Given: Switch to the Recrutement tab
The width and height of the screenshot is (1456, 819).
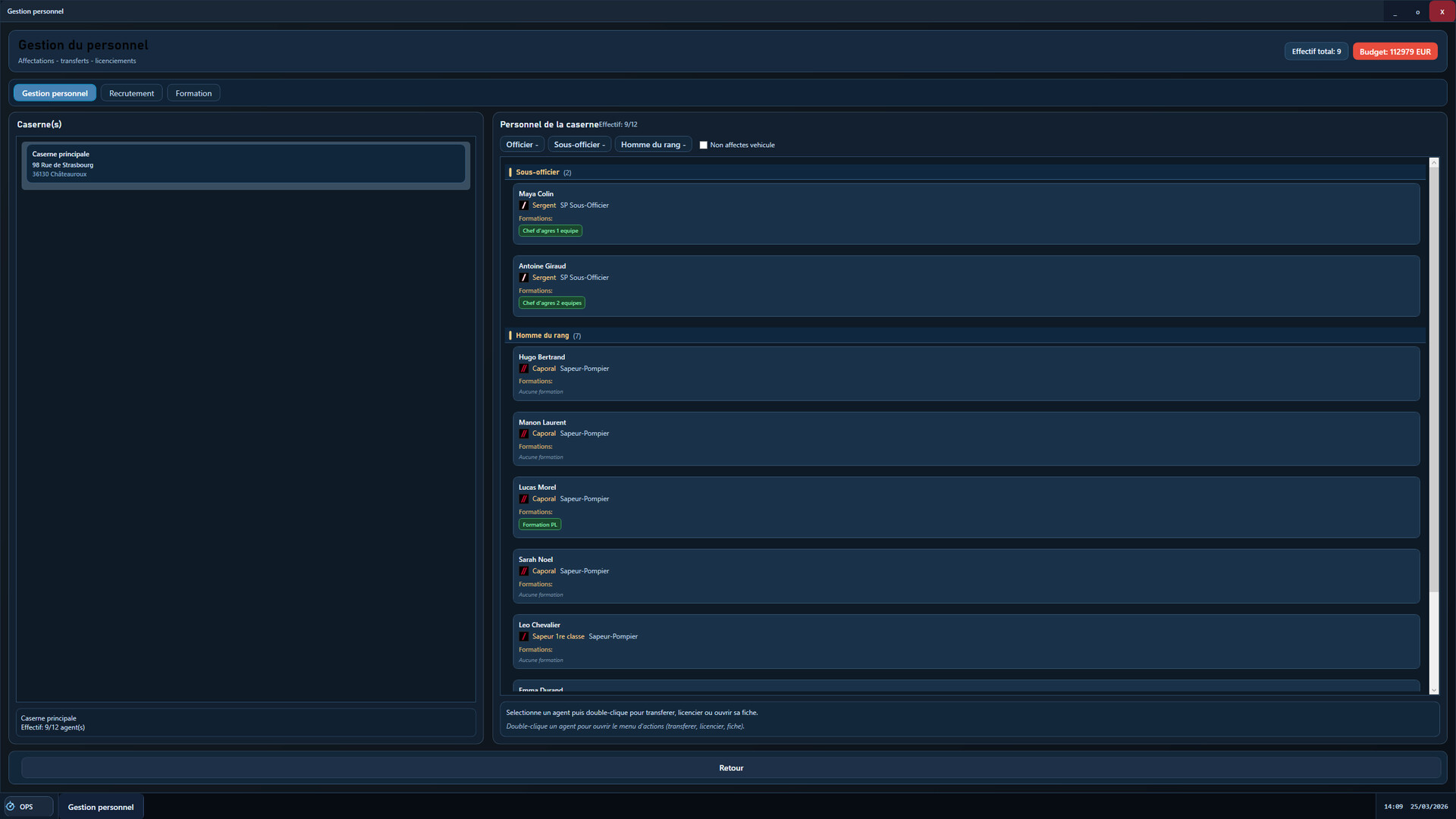Looking at the screenshot, I should (x=131, y=93).
